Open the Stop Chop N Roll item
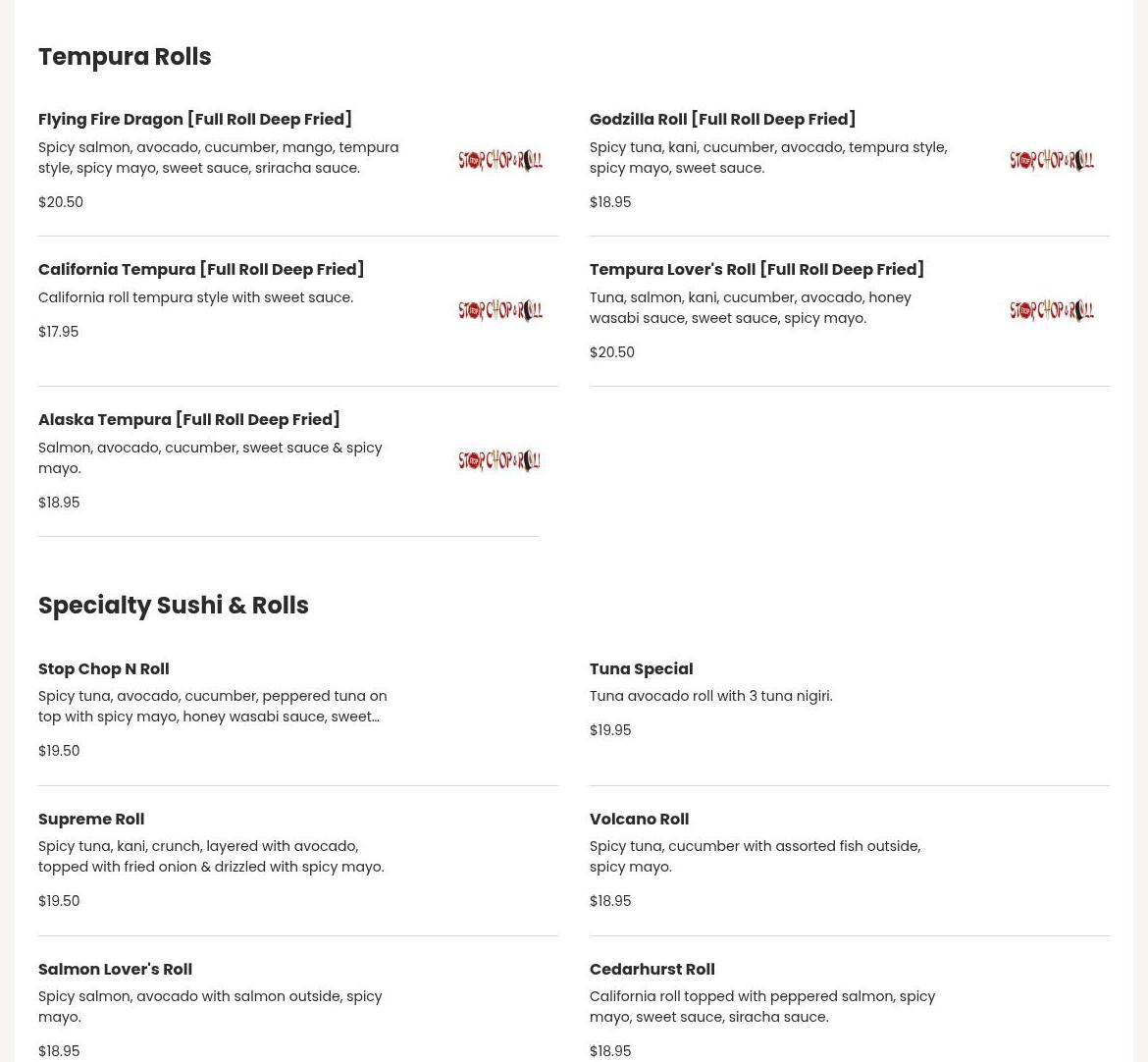 tap(103, 668)
